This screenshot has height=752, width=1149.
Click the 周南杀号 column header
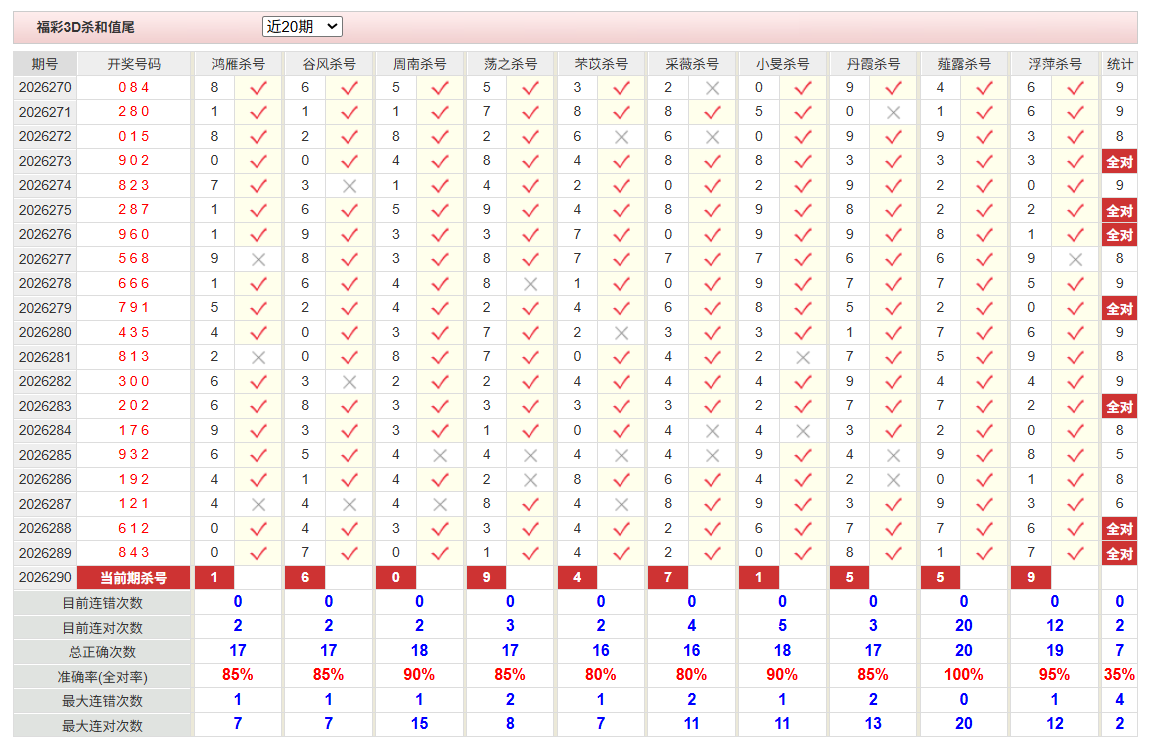[419, 64]
